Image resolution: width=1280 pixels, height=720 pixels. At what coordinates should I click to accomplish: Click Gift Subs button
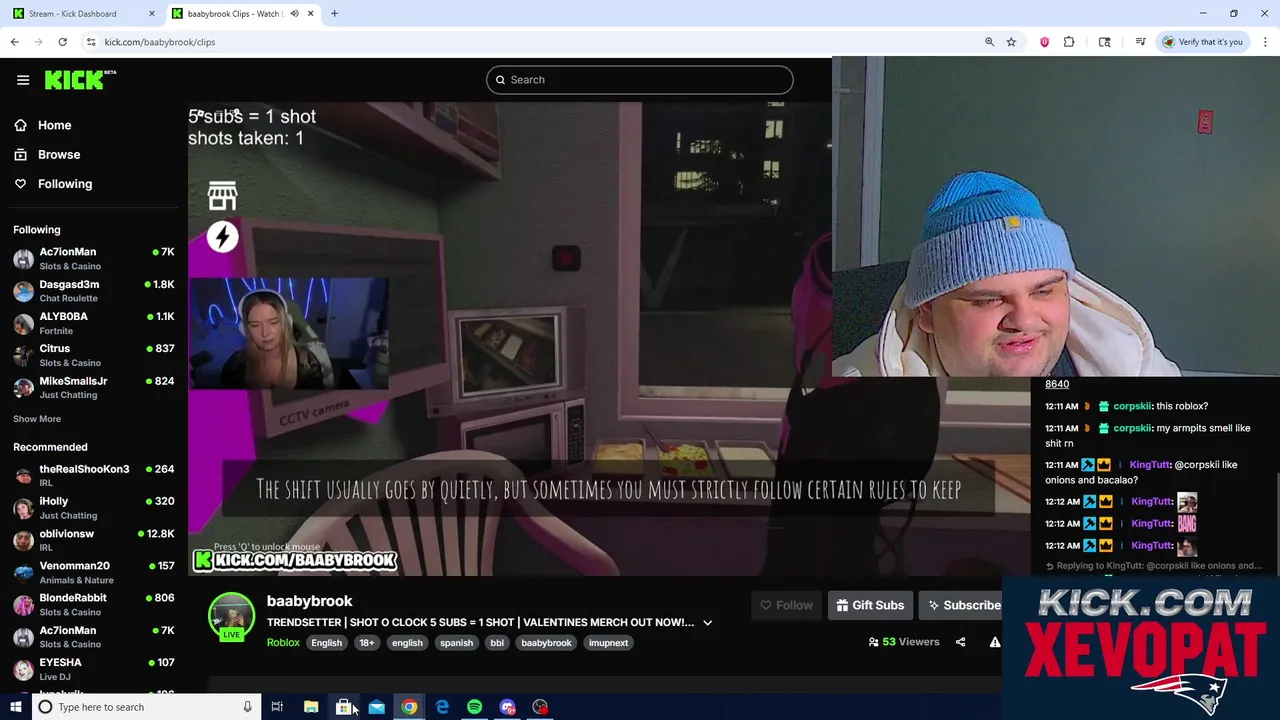[870, 605]
